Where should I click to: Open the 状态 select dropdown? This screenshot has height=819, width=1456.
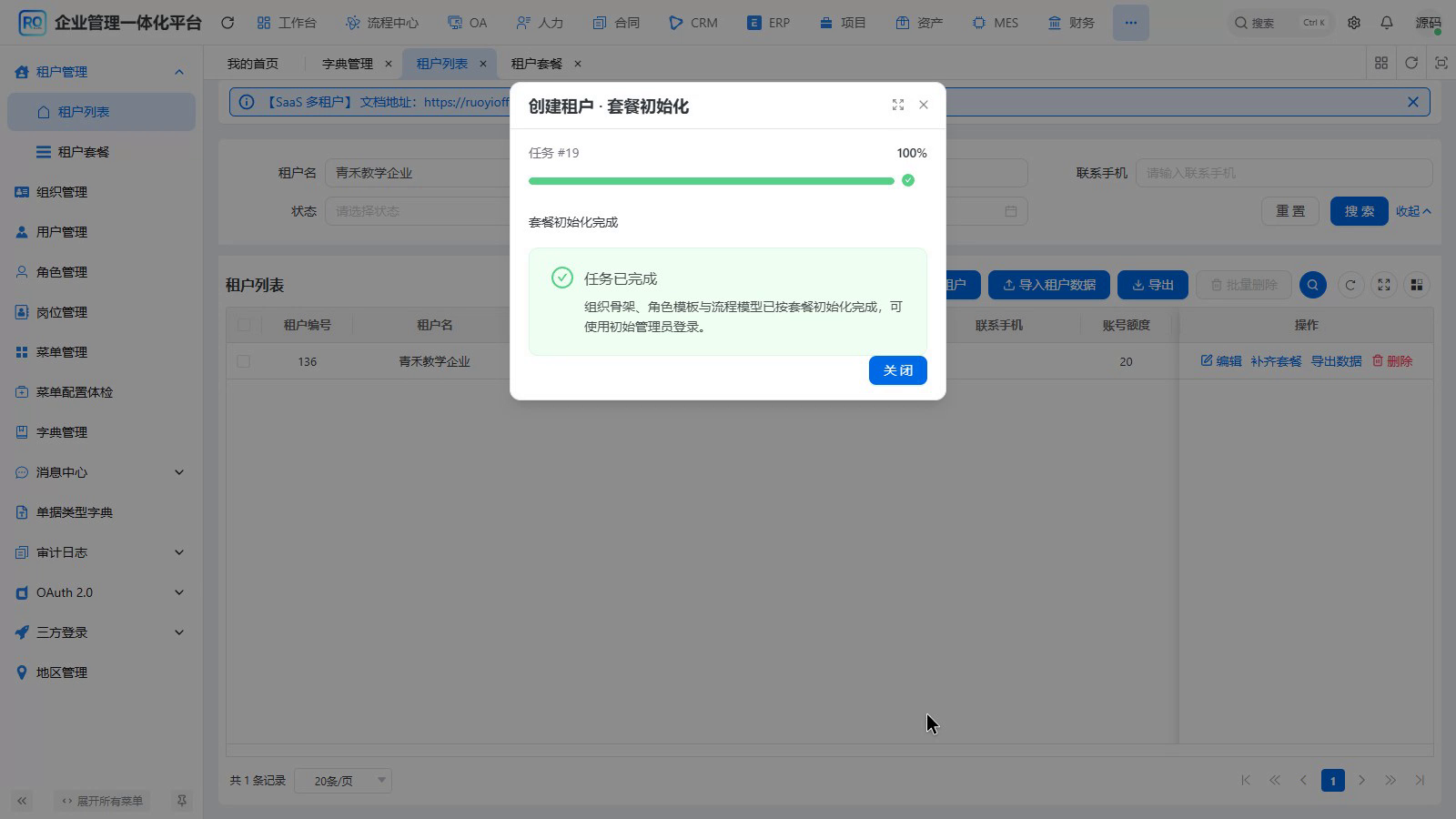pyautogui.click(x=419, y=211)
